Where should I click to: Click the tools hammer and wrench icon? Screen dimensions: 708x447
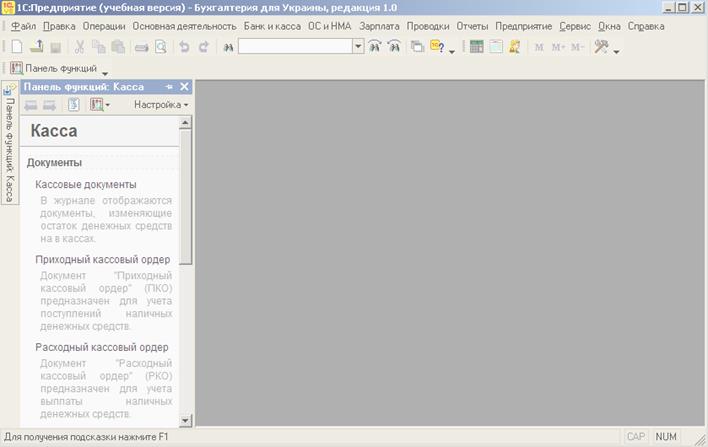(x=601, y=47)
